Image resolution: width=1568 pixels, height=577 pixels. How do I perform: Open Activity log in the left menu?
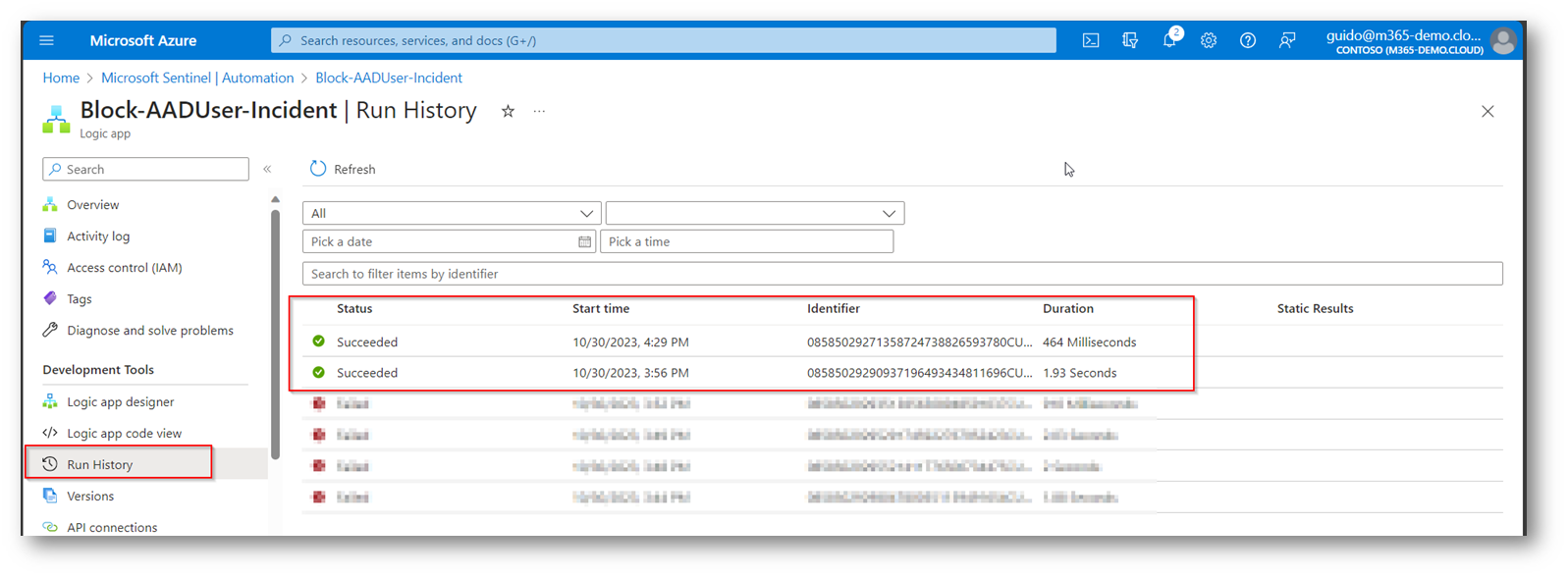pyautogui.click(x=98, y=236)
